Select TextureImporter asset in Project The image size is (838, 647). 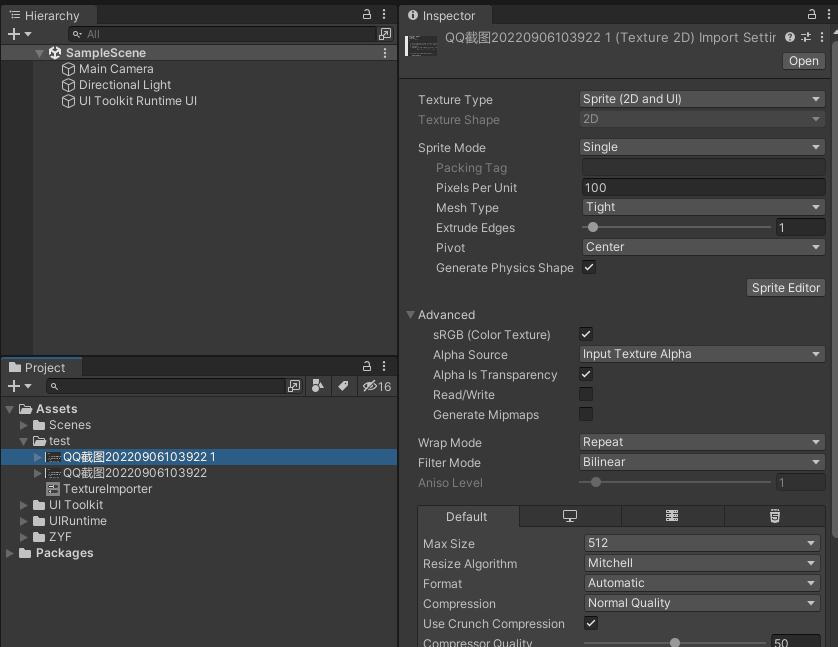click(x=99, y=489)
